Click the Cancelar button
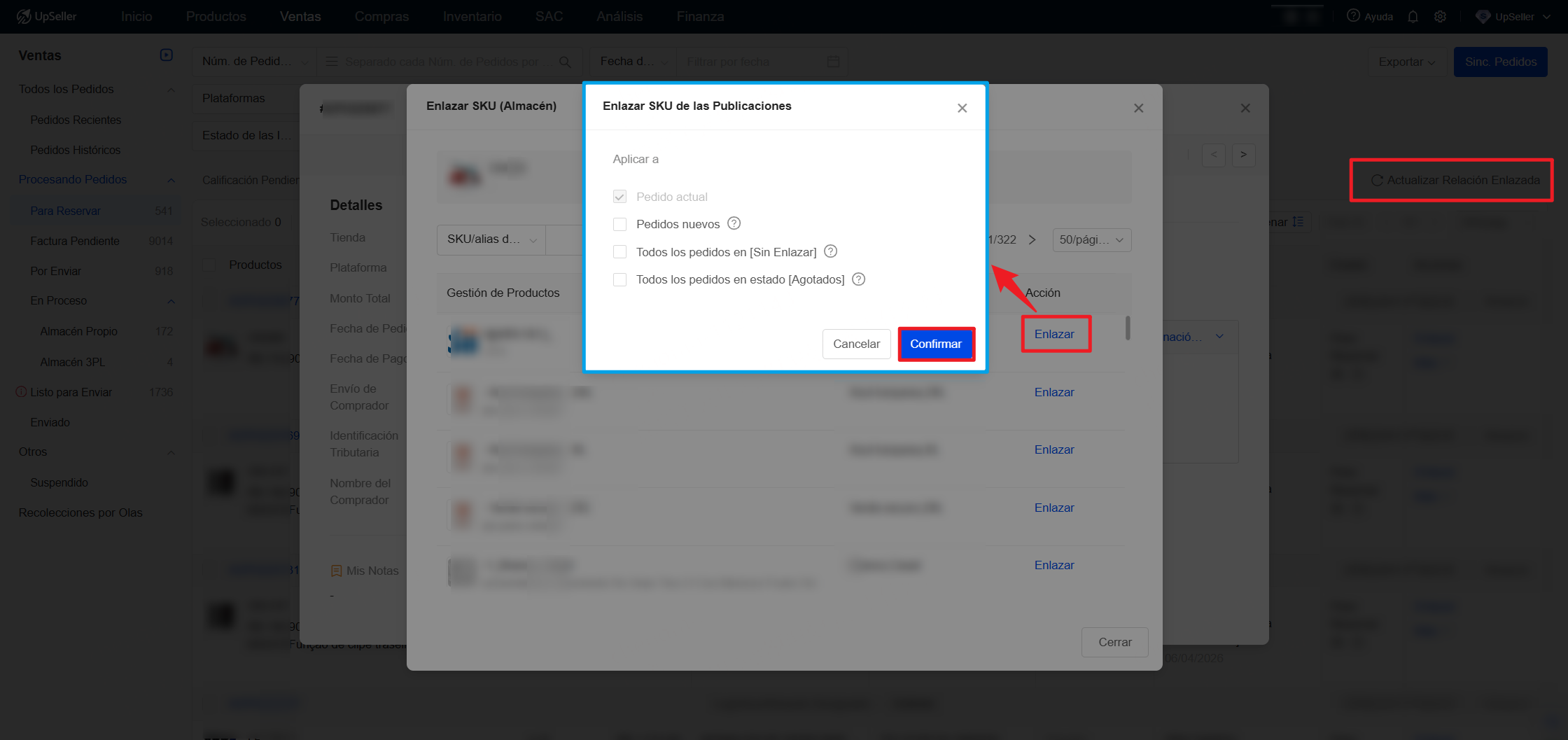 856,344
